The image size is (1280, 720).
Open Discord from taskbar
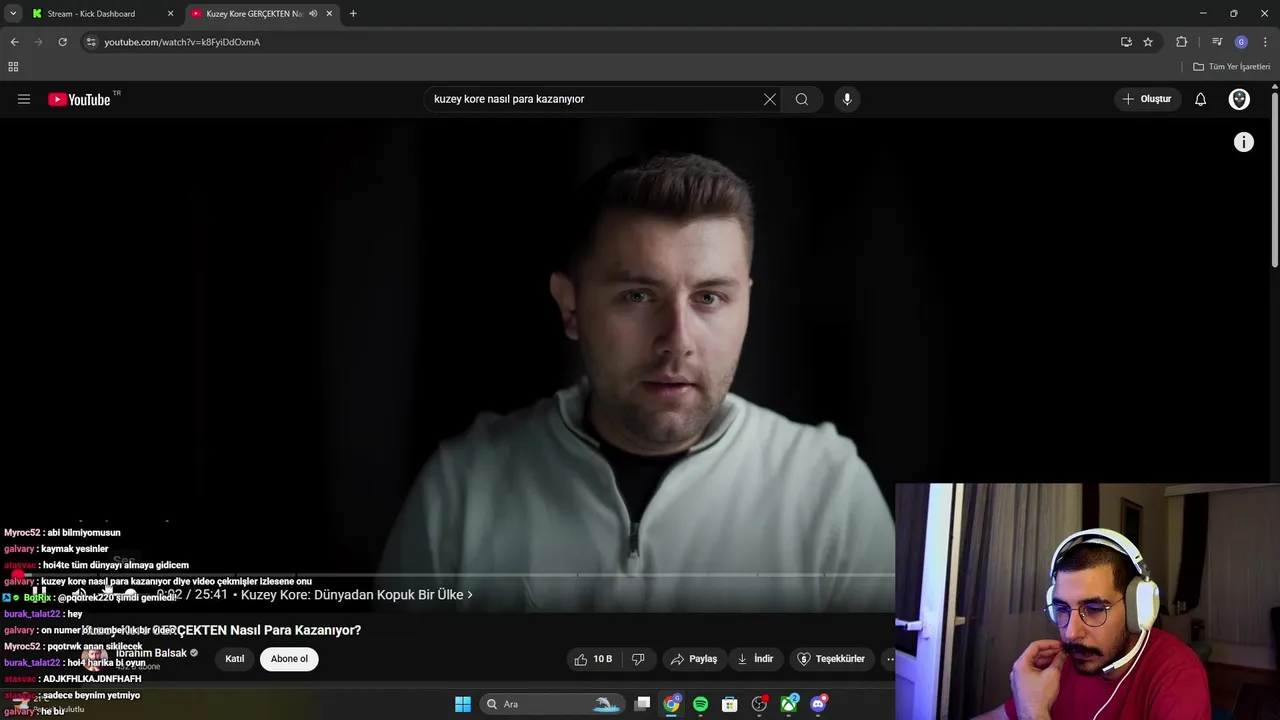click(x=819, y=704)
